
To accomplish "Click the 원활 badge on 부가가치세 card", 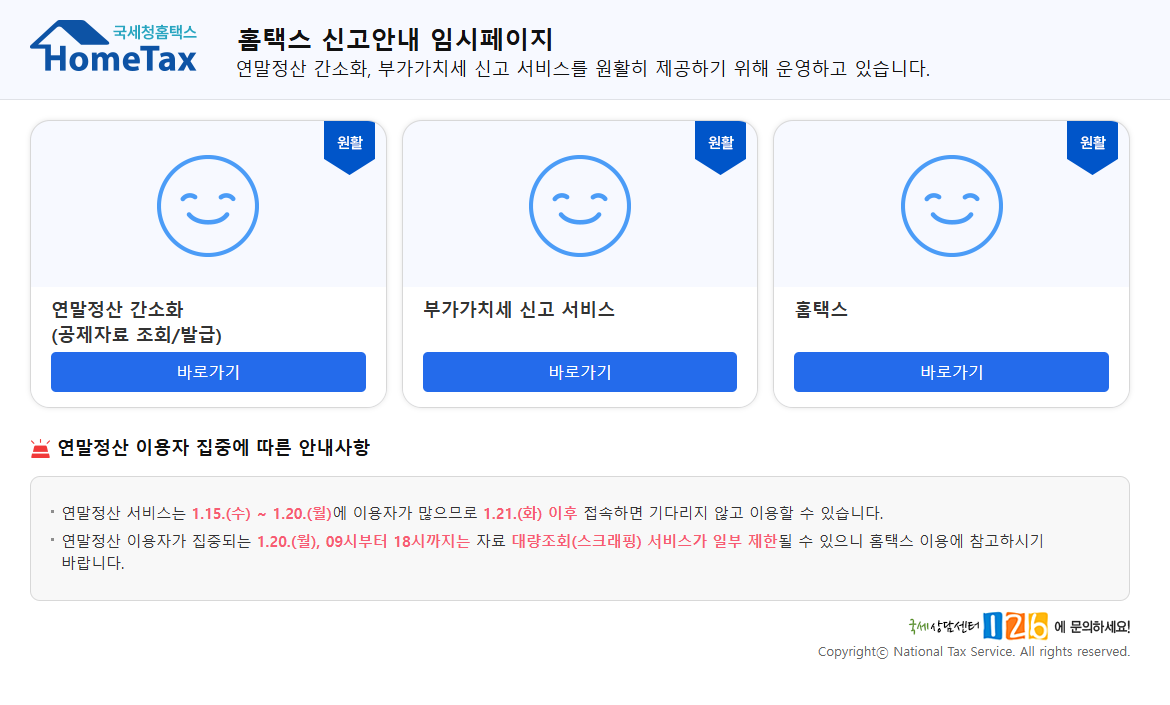I will click(721, 143).
